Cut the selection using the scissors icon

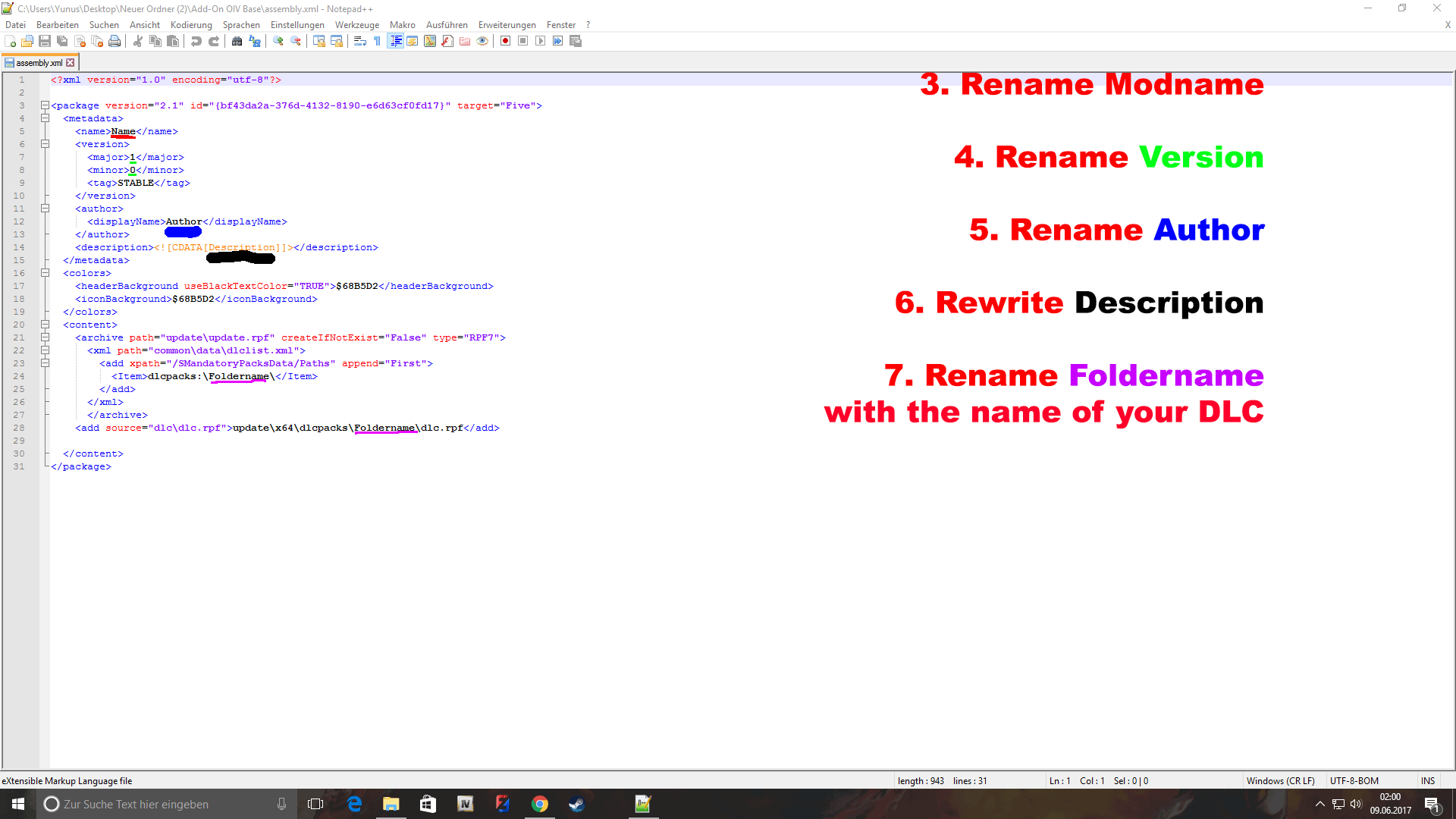tap(137, 41)
